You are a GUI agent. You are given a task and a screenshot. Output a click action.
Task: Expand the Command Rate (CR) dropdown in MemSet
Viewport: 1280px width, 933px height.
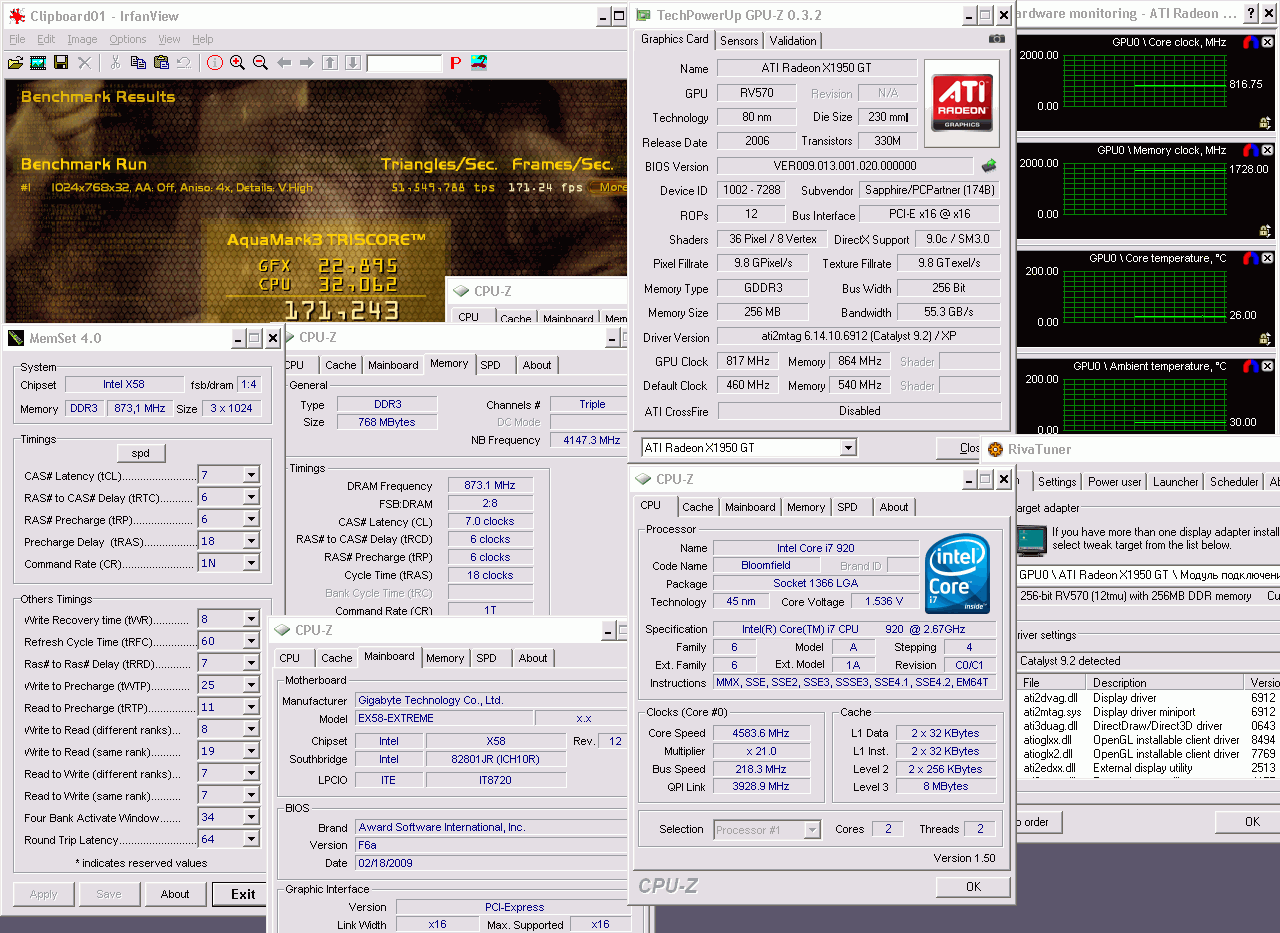251,563
